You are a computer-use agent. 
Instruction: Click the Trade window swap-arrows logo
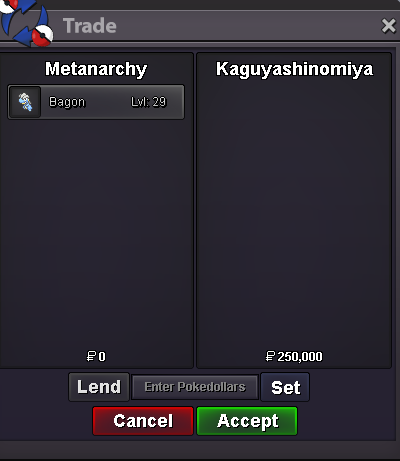coord(26,23)
